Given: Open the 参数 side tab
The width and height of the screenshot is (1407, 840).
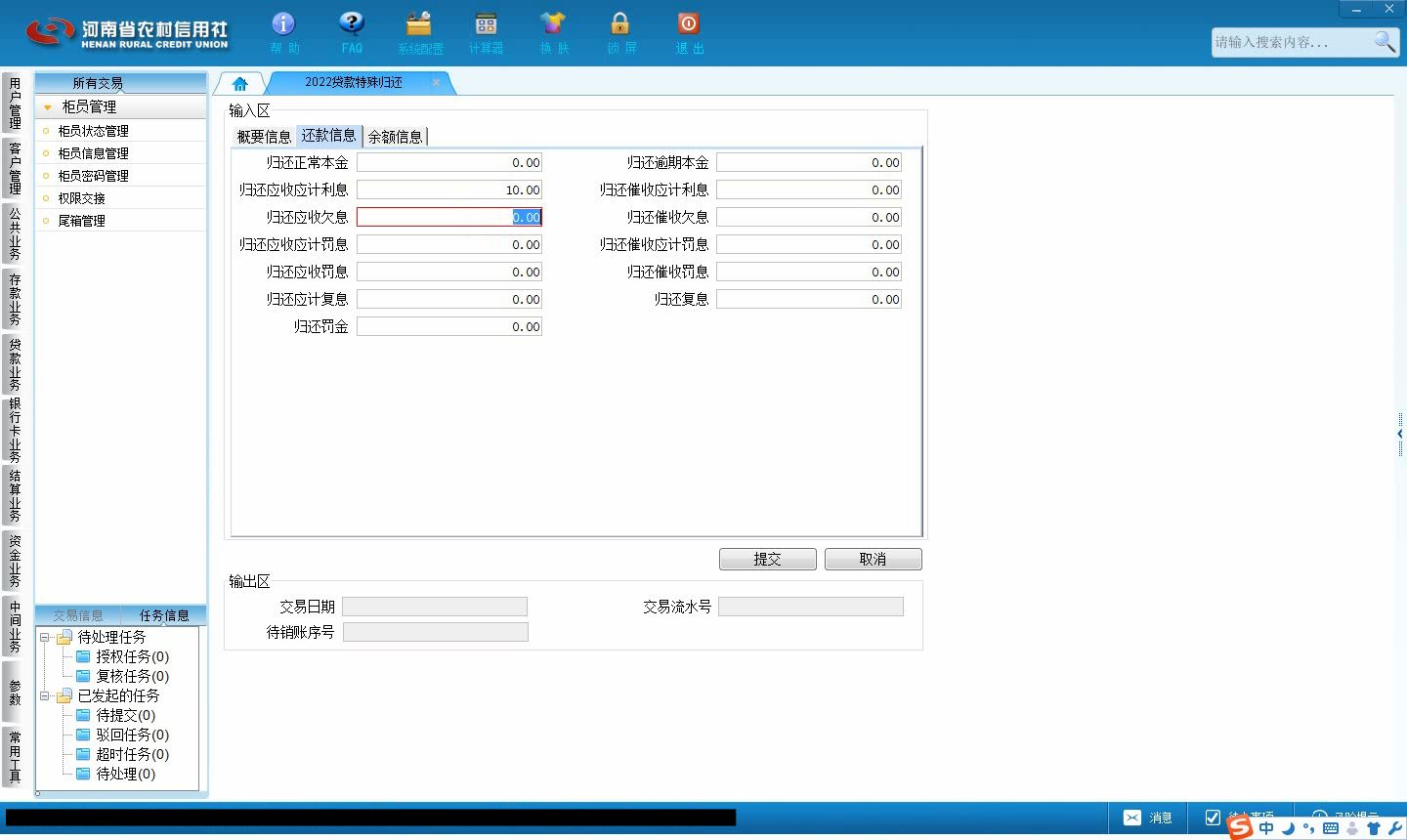Looking at the screenshot, I should [x=14, y=692].
